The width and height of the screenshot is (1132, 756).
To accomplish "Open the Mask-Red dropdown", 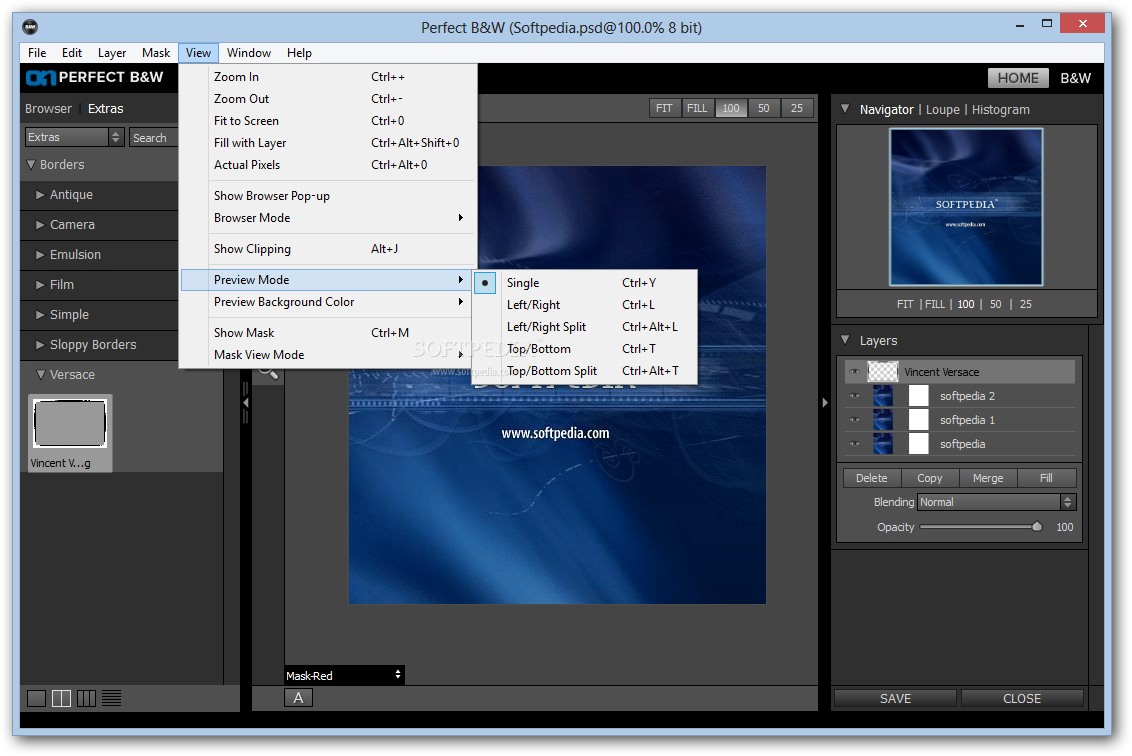I will click(x=344, y=675).
